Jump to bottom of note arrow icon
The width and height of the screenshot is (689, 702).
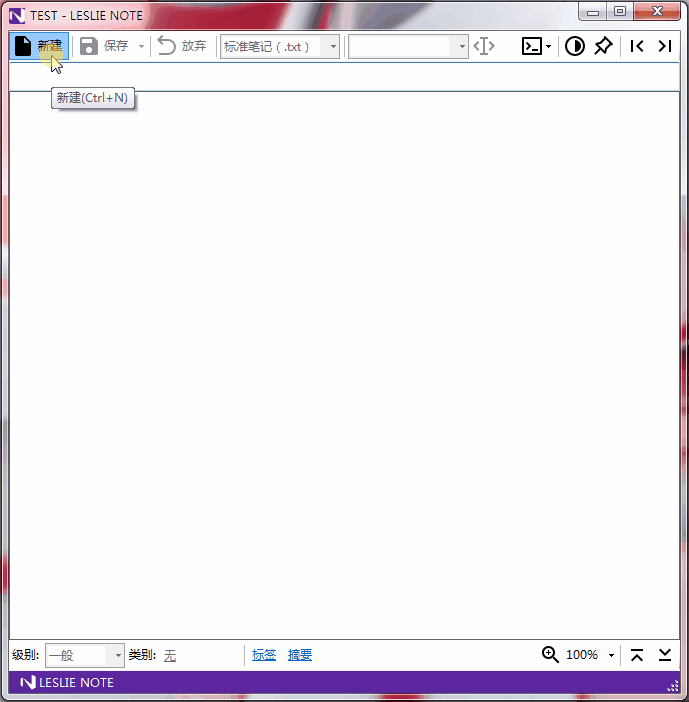click(665, 655)
